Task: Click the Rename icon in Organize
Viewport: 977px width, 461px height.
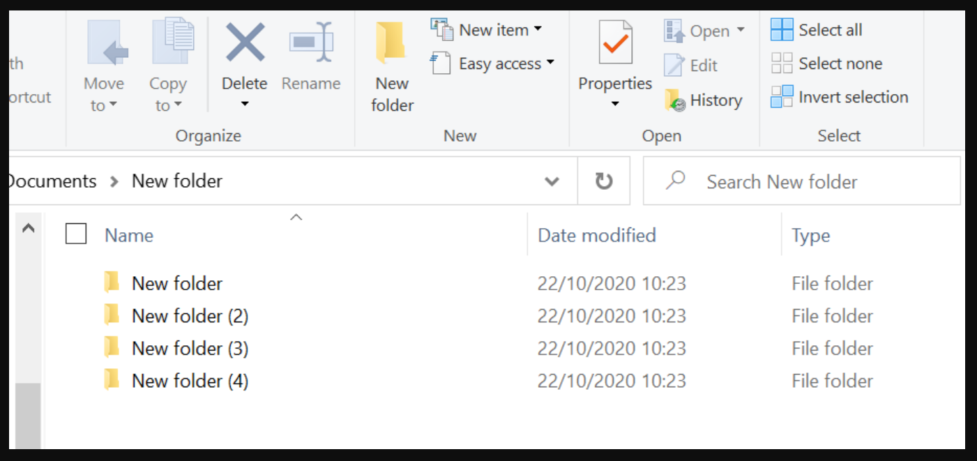Action: (311, 42)
